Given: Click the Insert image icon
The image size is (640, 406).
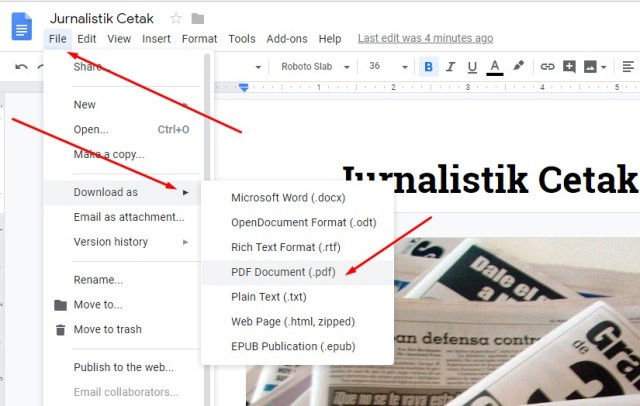Looking at the screenshot, I should (x=591, y=67).
